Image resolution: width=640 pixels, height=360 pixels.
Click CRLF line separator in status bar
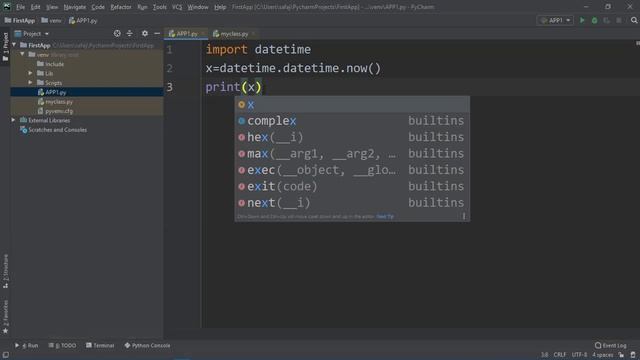(560, 355)
